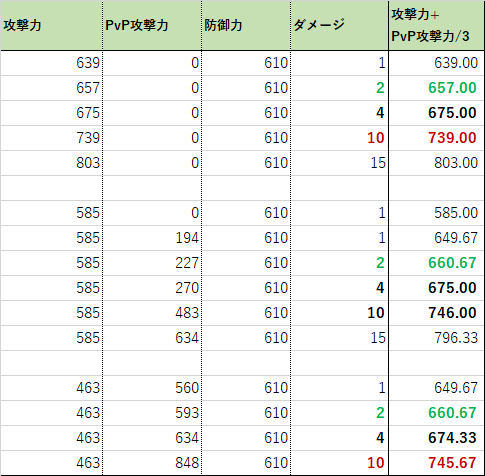Viewport: 485px width, 476px height.
Task: Select the green result cell 657.00
Action: coord(437,88)
